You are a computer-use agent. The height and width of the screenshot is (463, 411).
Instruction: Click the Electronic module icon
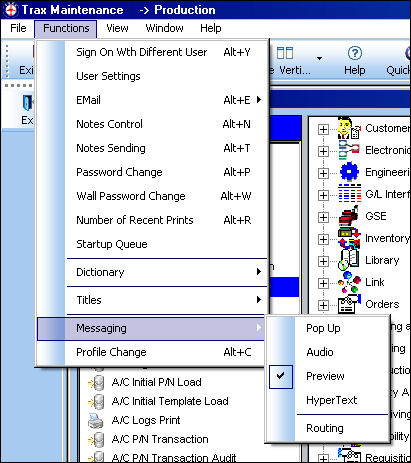(x=349, y=150)
